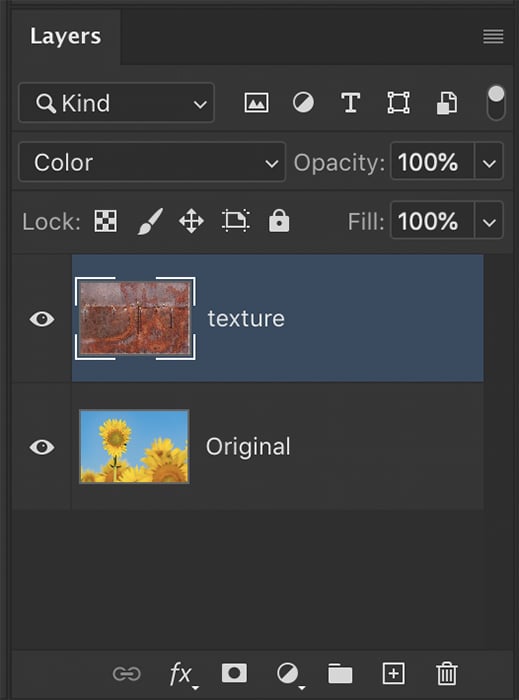This screenshot has width=519, height=700.
Task: Click the Fill label
Action: coord(366,221)
